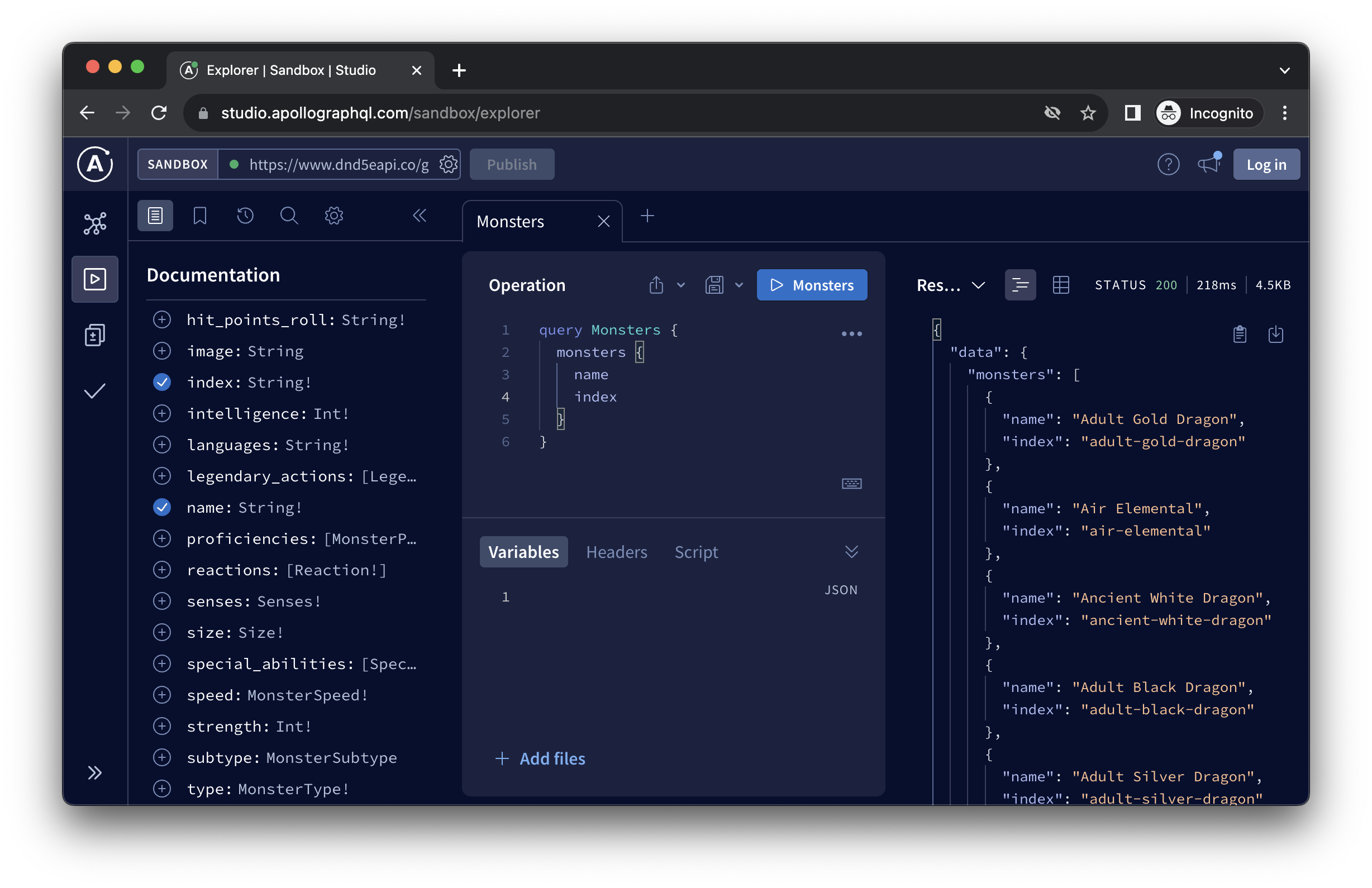Click the share operation icon
This screenshot has width=1372, height=888.
(x=656, y=285)
